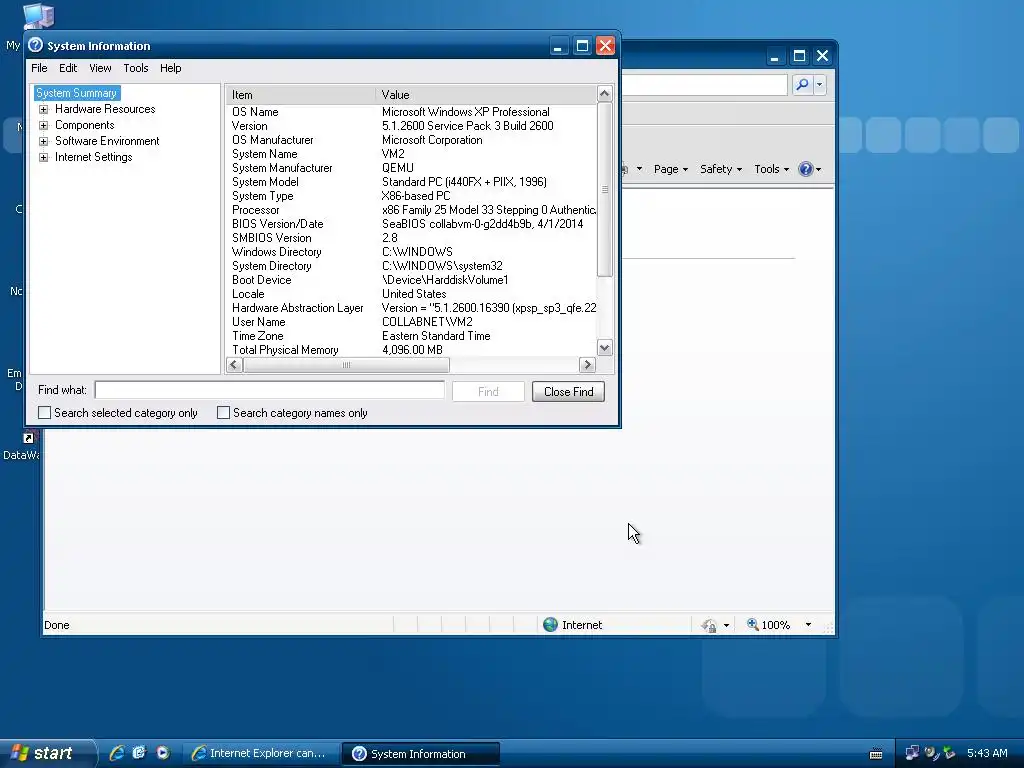Screen dimensions: 1024x768
Task: Launch Windows Media Player from Quick Launch
Action: 163,753
